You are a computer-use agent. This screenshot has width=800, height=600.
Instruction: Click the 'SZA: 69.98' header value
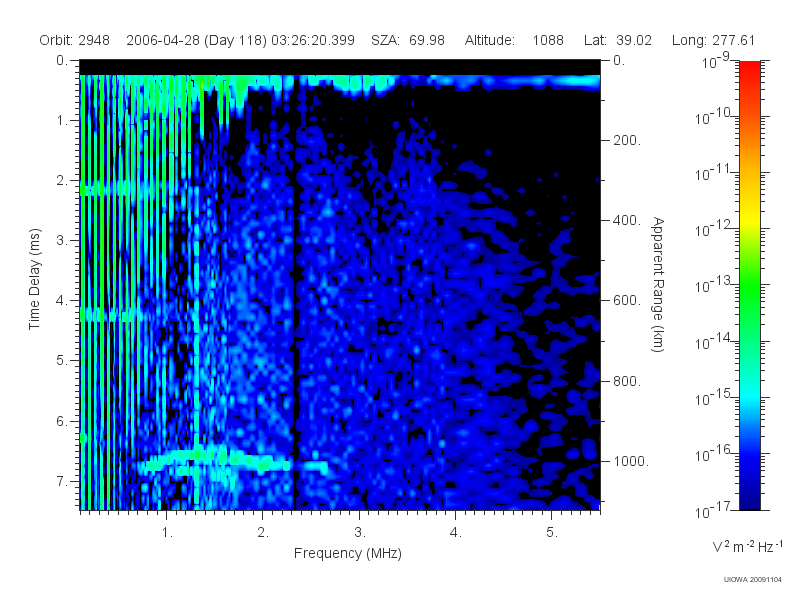(408, 40)
